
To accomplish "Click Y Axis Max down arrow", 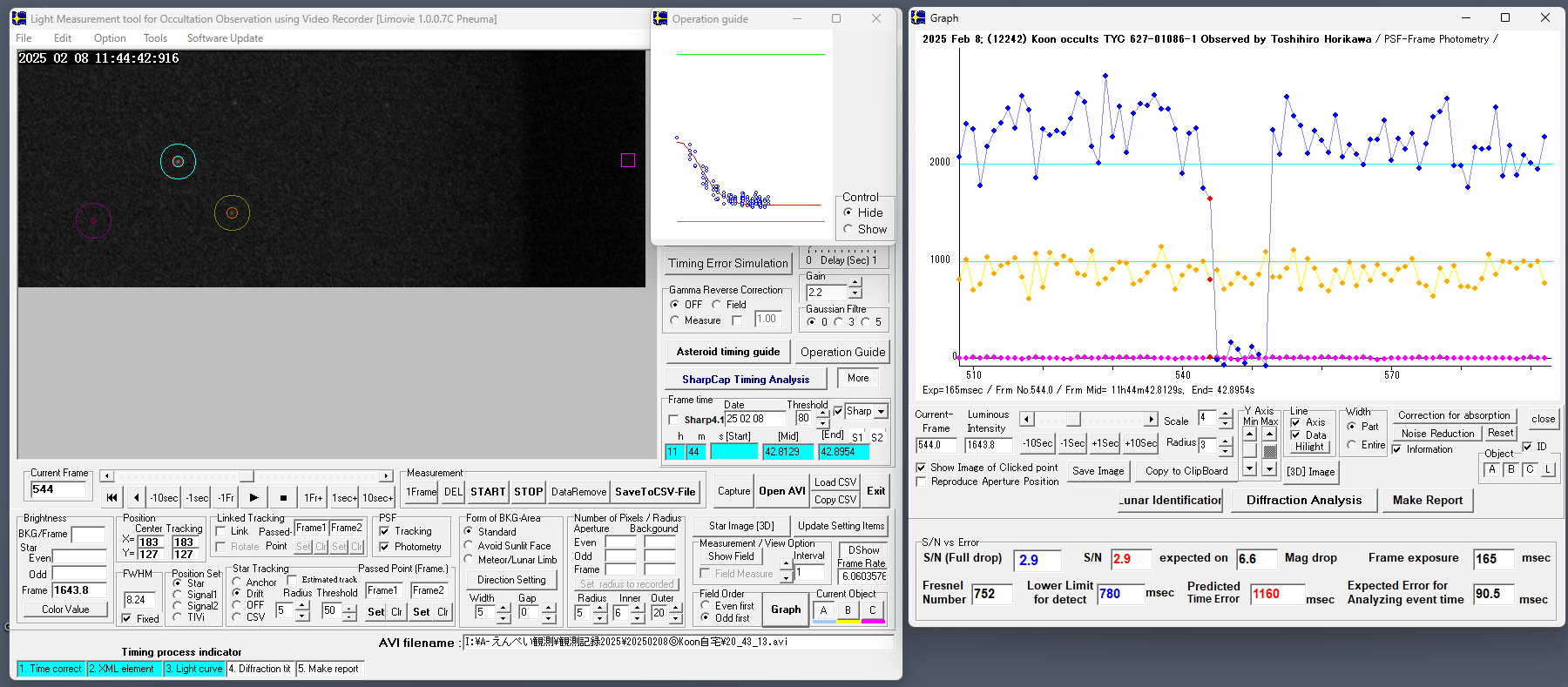I will pyautogui.click(x=1269, y=468).
